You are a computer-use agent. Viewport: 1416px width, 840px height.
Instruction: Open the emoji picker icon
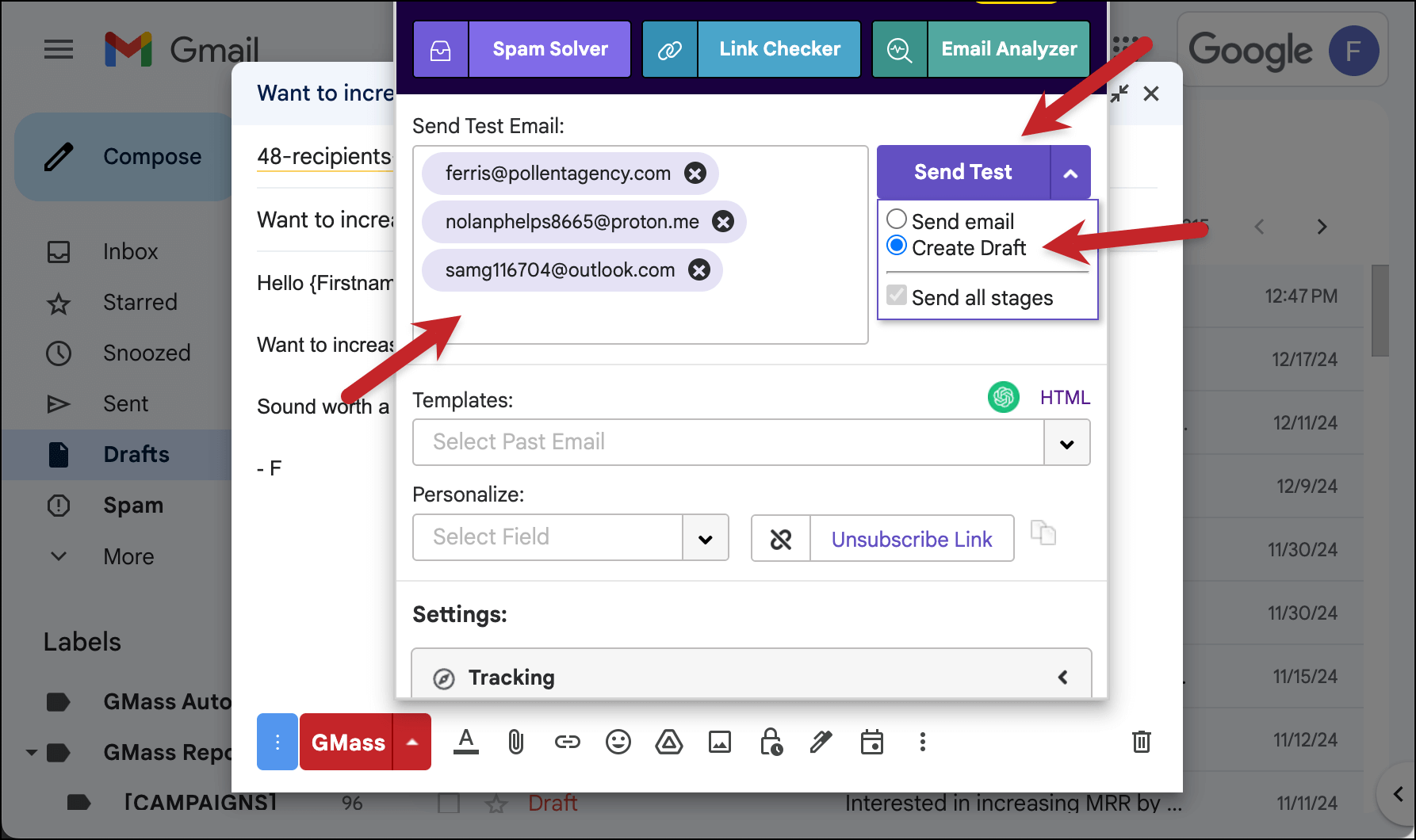(618, 742)
